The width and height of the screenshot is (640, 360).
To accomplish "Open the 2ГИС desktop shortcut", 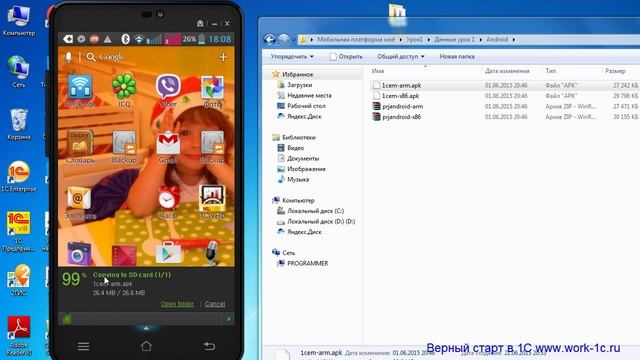I will (x=19, y=280).
